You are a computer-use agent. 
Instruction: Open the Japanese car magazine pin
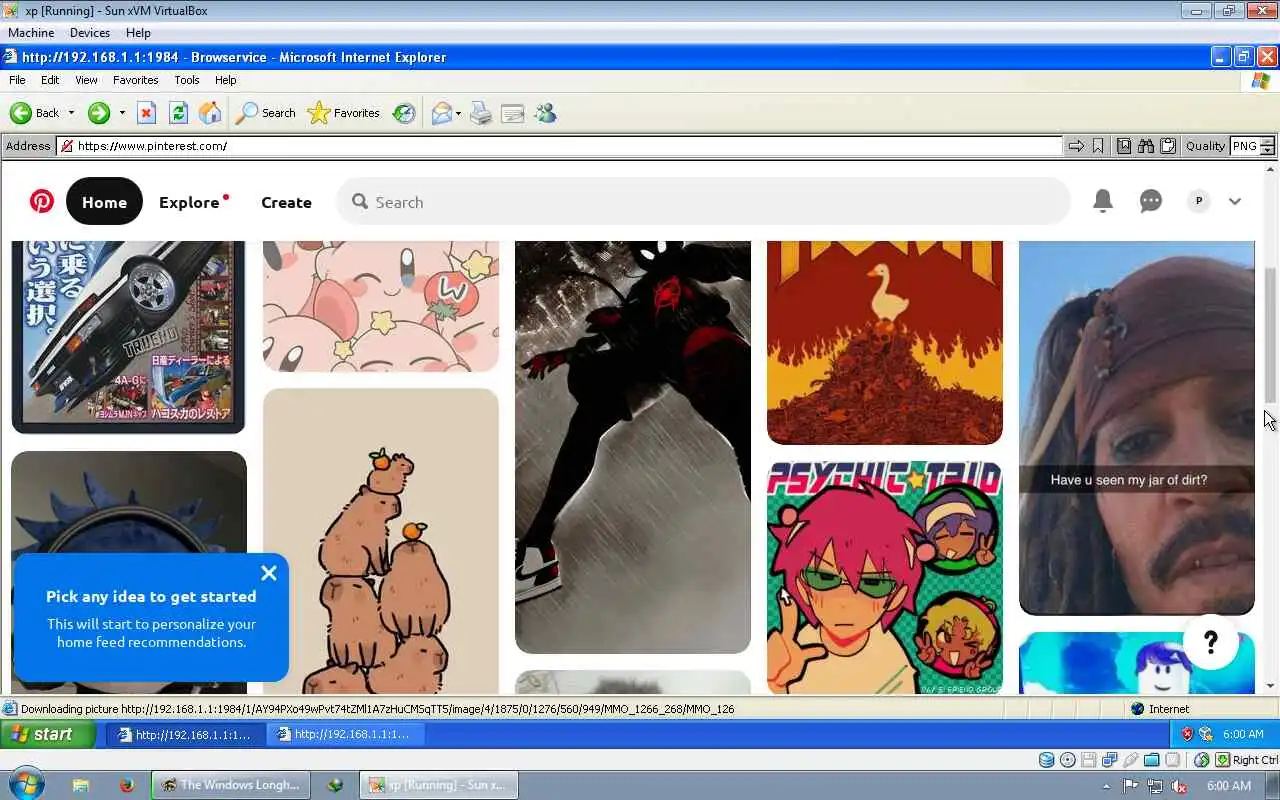(x=129, y=337)
